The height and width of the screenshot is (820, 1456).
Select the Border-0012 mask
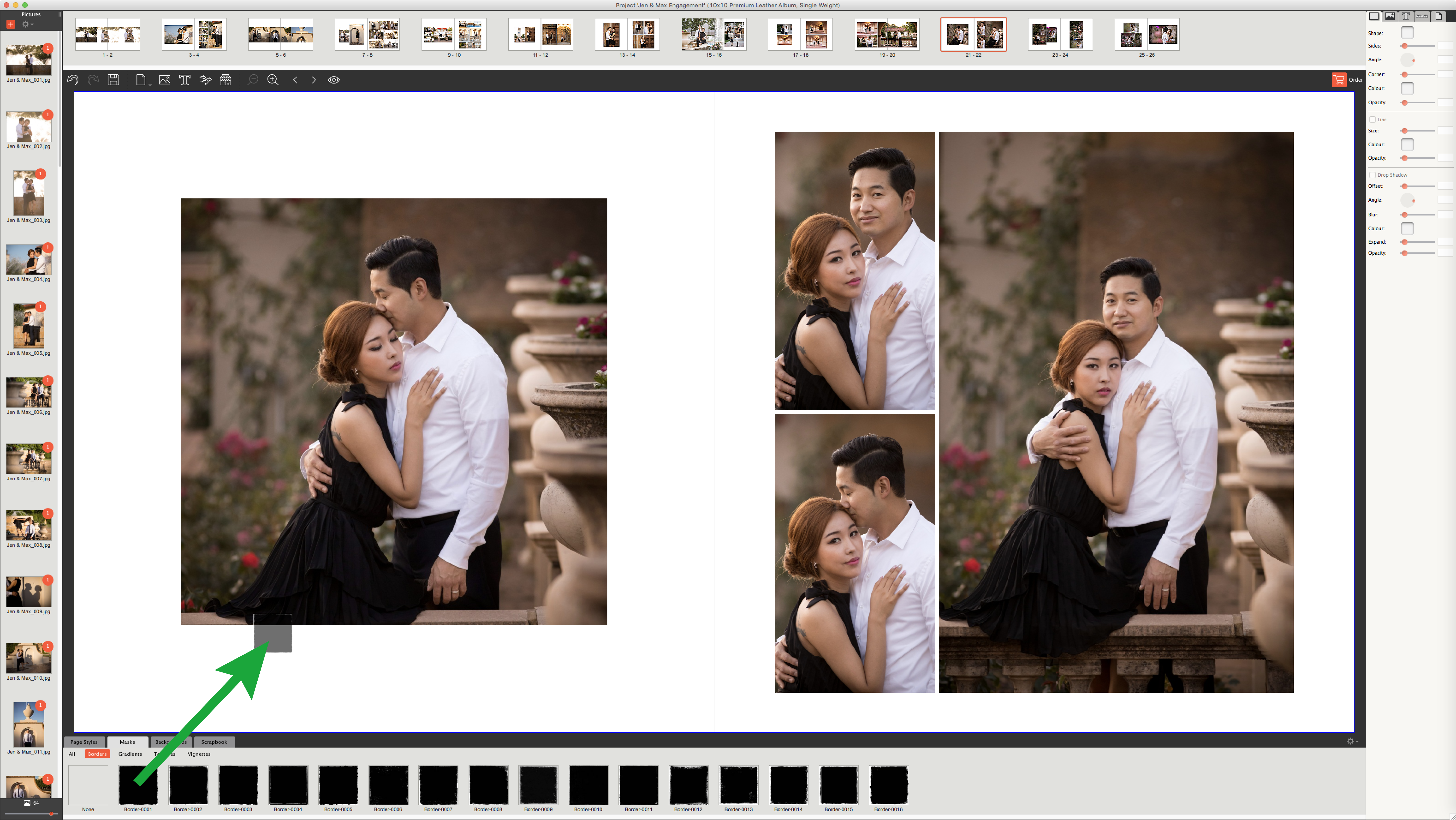tap(688, 785)
